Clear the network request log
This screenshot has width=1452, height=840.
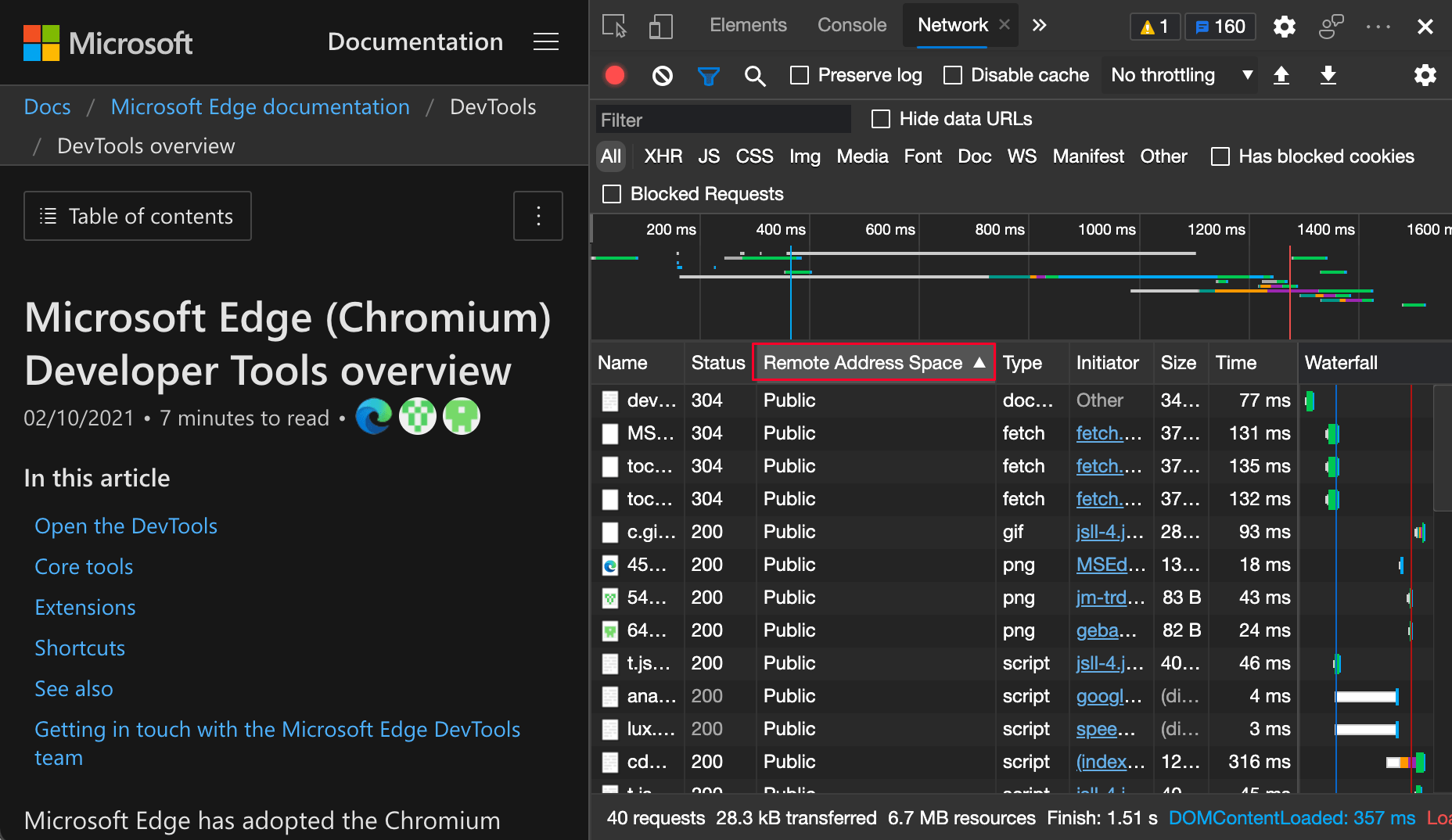(x=662, y=75)
